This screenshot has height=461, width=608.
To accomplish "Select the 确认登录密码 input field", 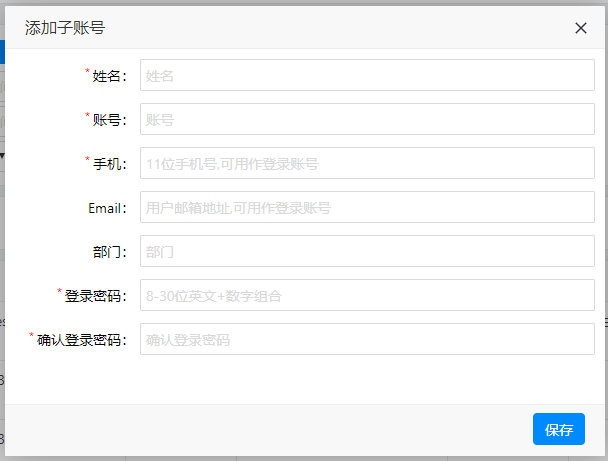I will [367, 339].
